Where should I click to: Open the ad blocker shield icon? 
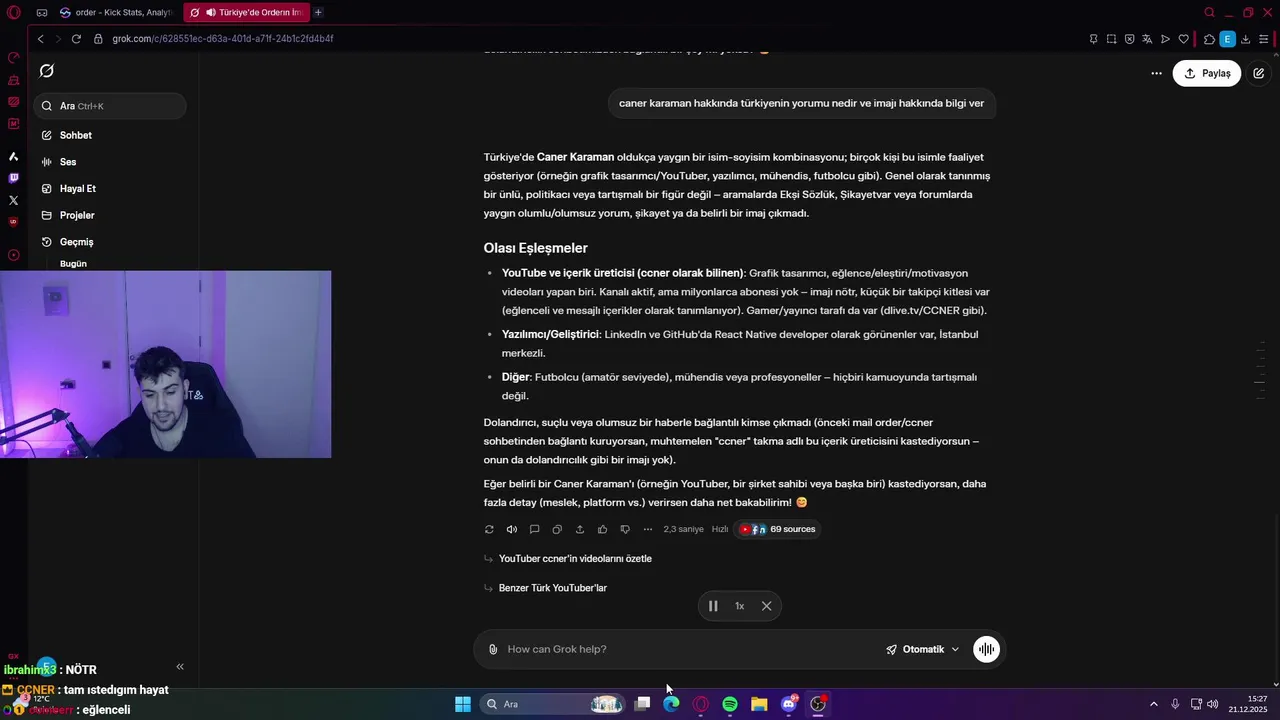(x=1129, y=39)
